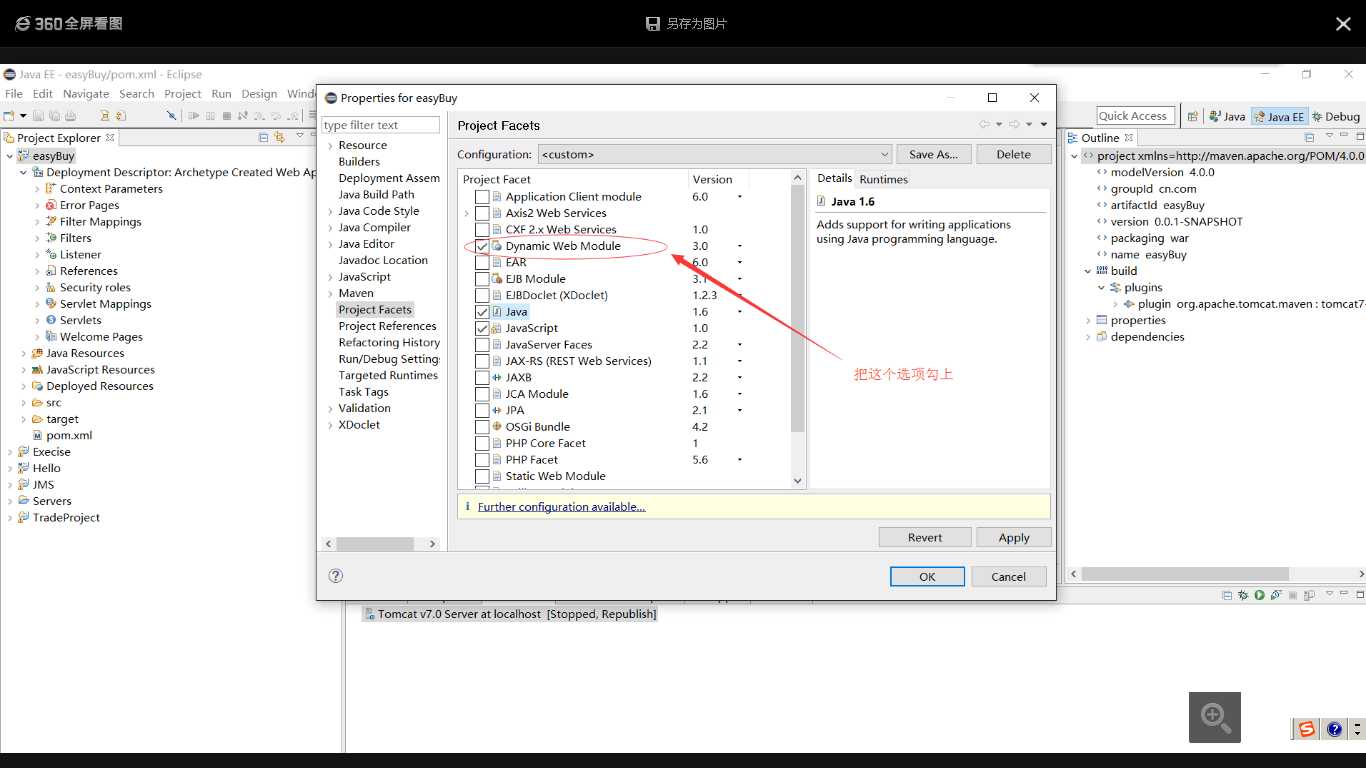This screenshot has width=1366, height=768.
Task: Click the facet list vertical scrollbar
Action: coord(797,307)
